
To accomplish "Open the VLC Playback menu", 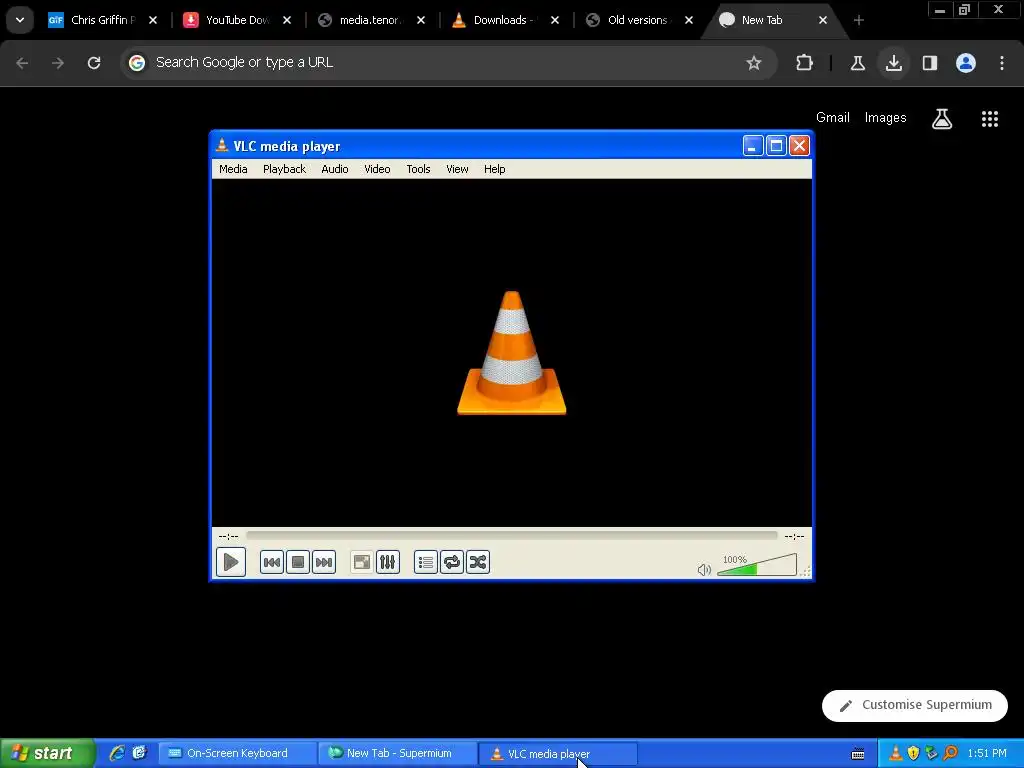I will [x=284, y=168].
